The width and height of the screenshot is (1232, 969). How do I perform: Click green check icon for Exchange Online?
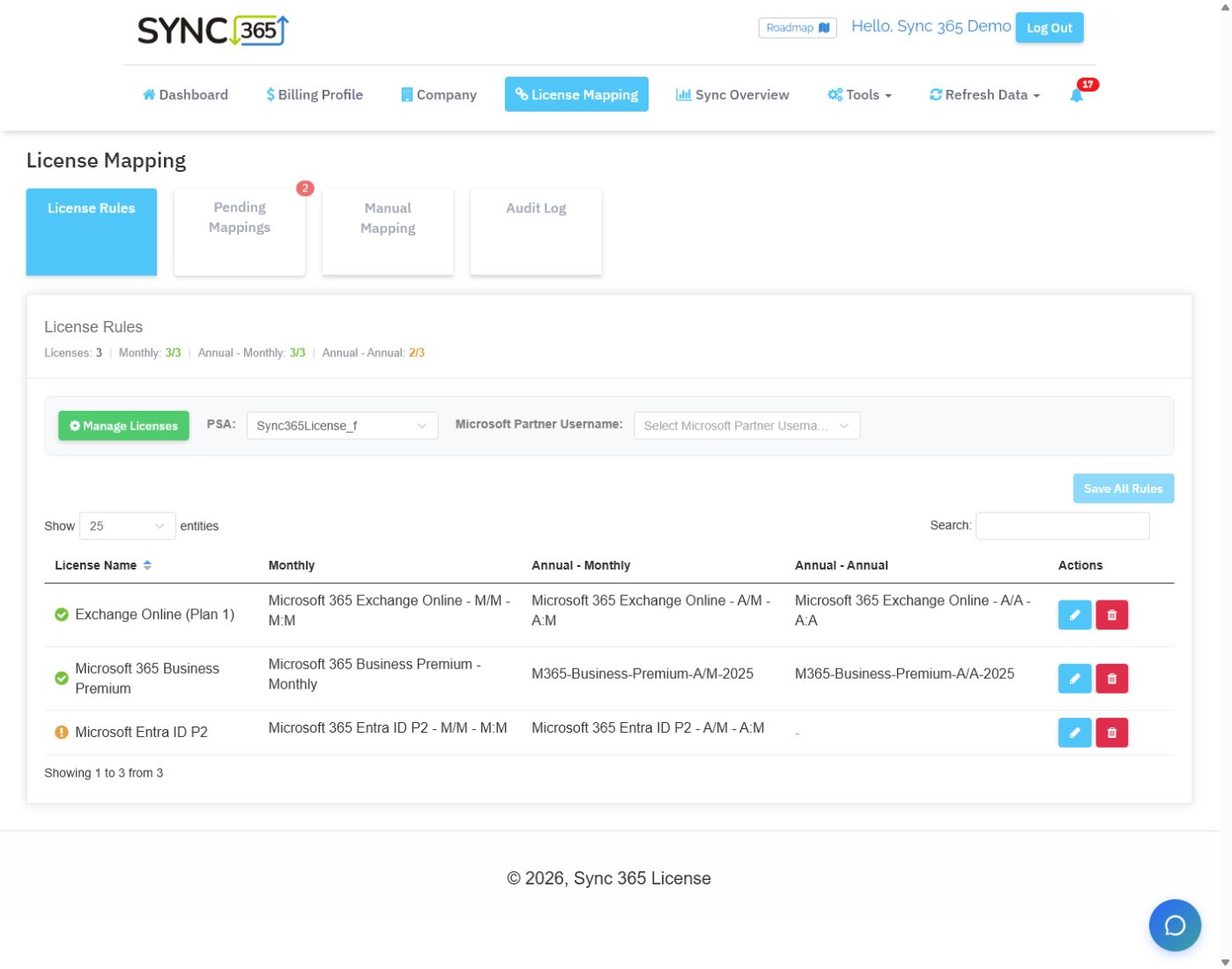(x=62, y=615)
